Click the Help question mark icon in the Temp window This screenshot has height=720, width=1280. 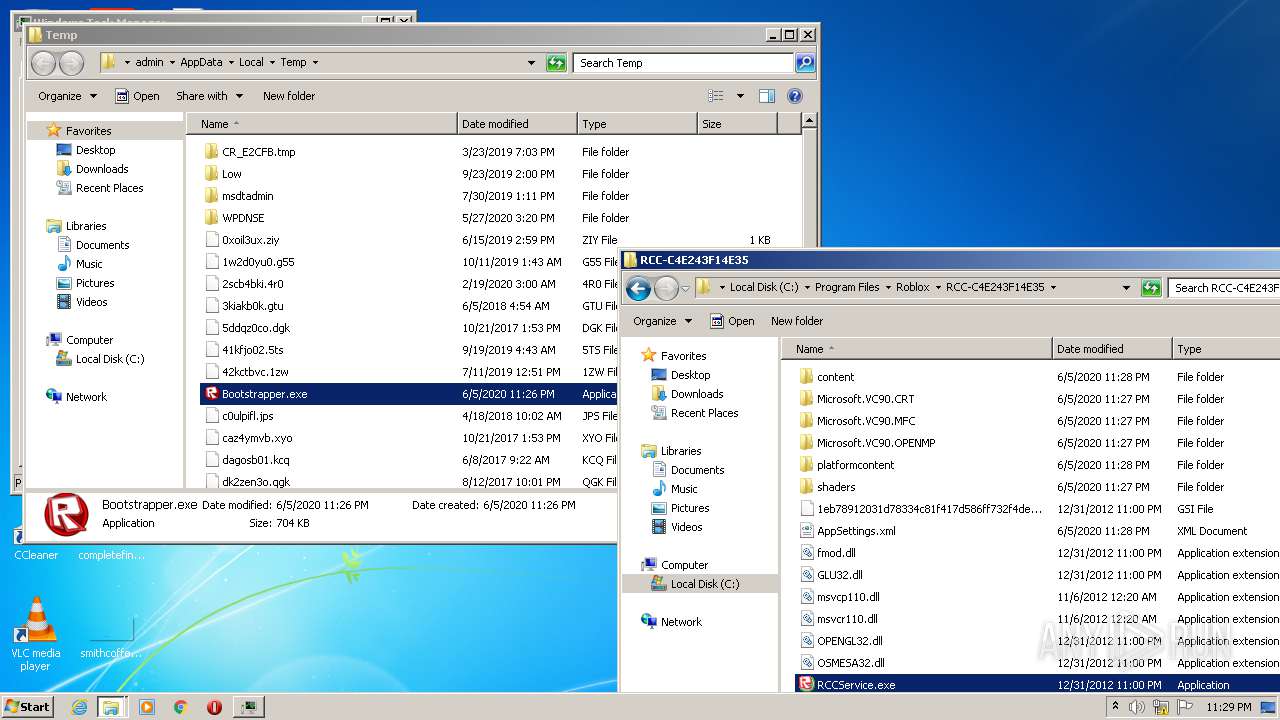pyautogui.click(x=795, y=96)
